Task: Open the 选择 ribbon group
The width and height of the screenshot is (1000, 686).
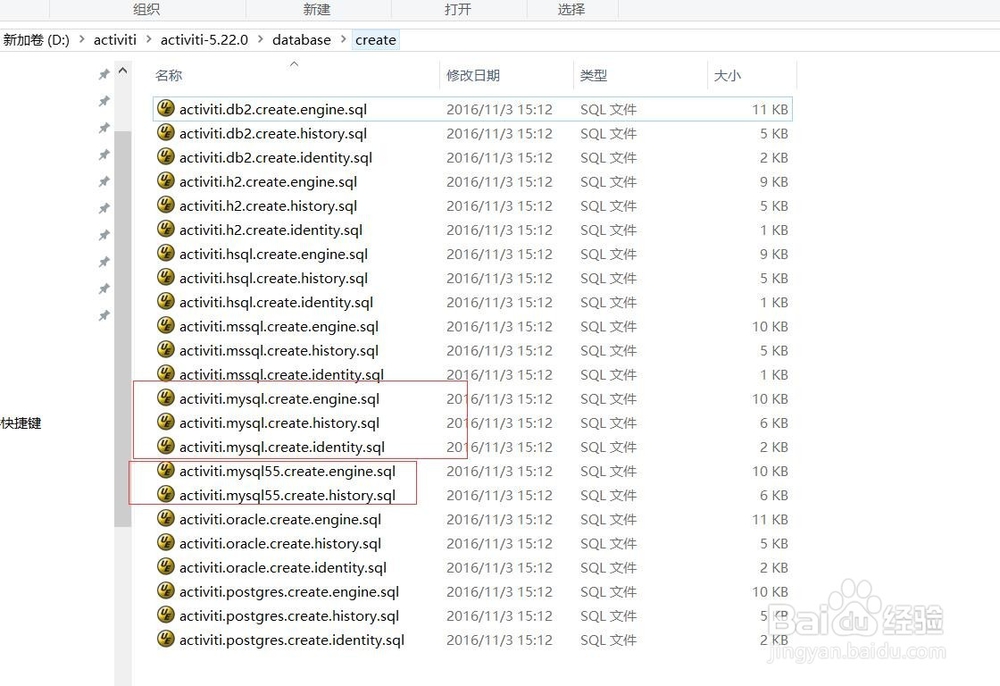Action: [x=571, y=9]
